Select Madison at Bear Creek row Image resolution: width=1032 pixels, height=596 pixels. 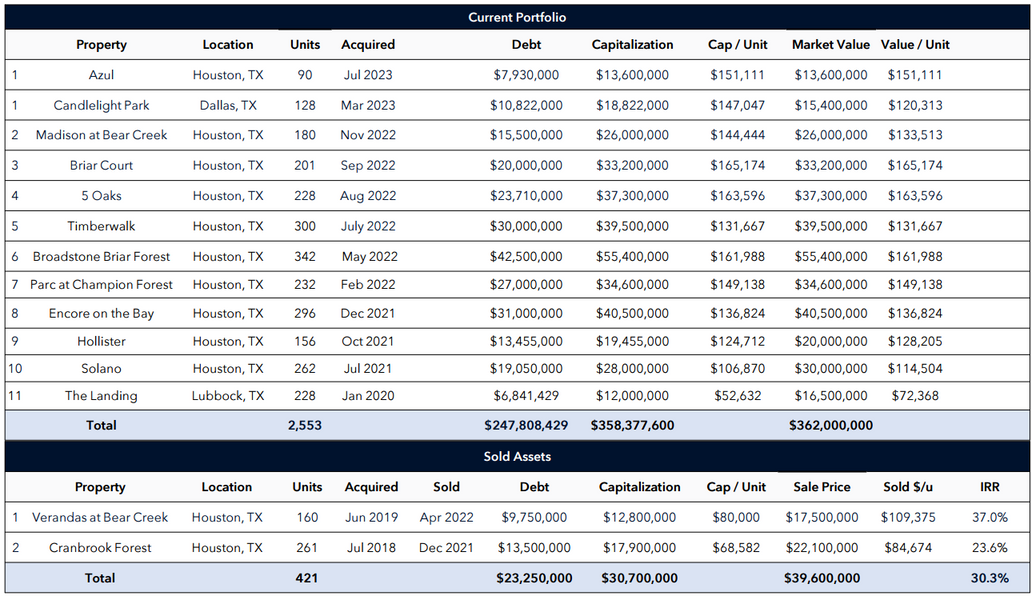pos(517,135)
